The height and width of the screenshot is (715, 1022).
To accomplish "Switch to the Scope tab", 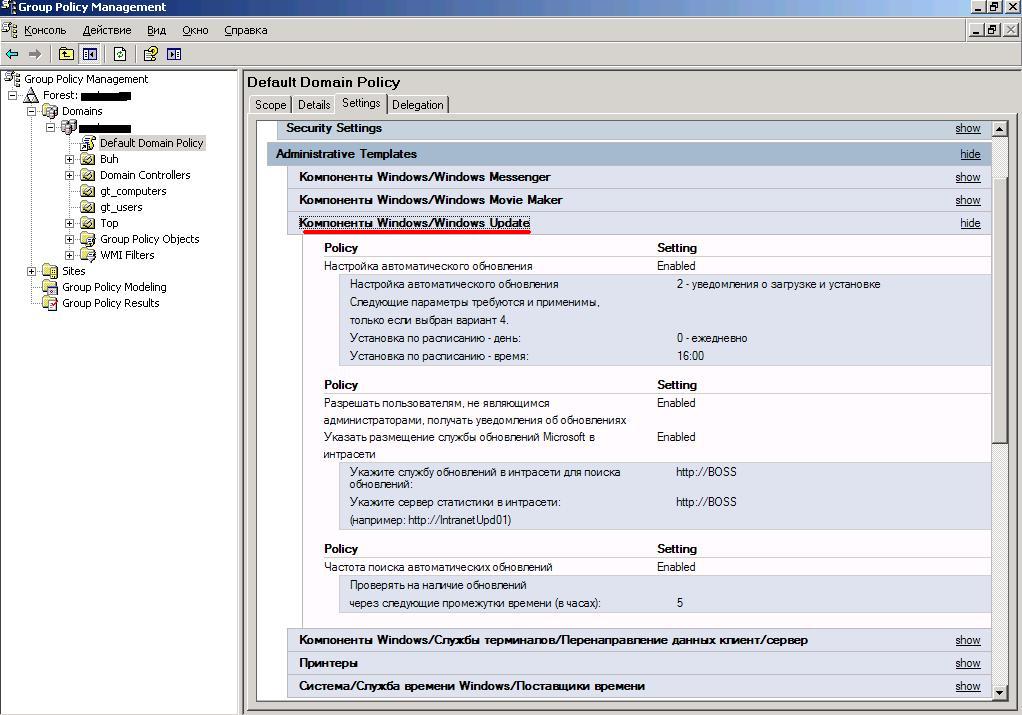I will [270, 105].
